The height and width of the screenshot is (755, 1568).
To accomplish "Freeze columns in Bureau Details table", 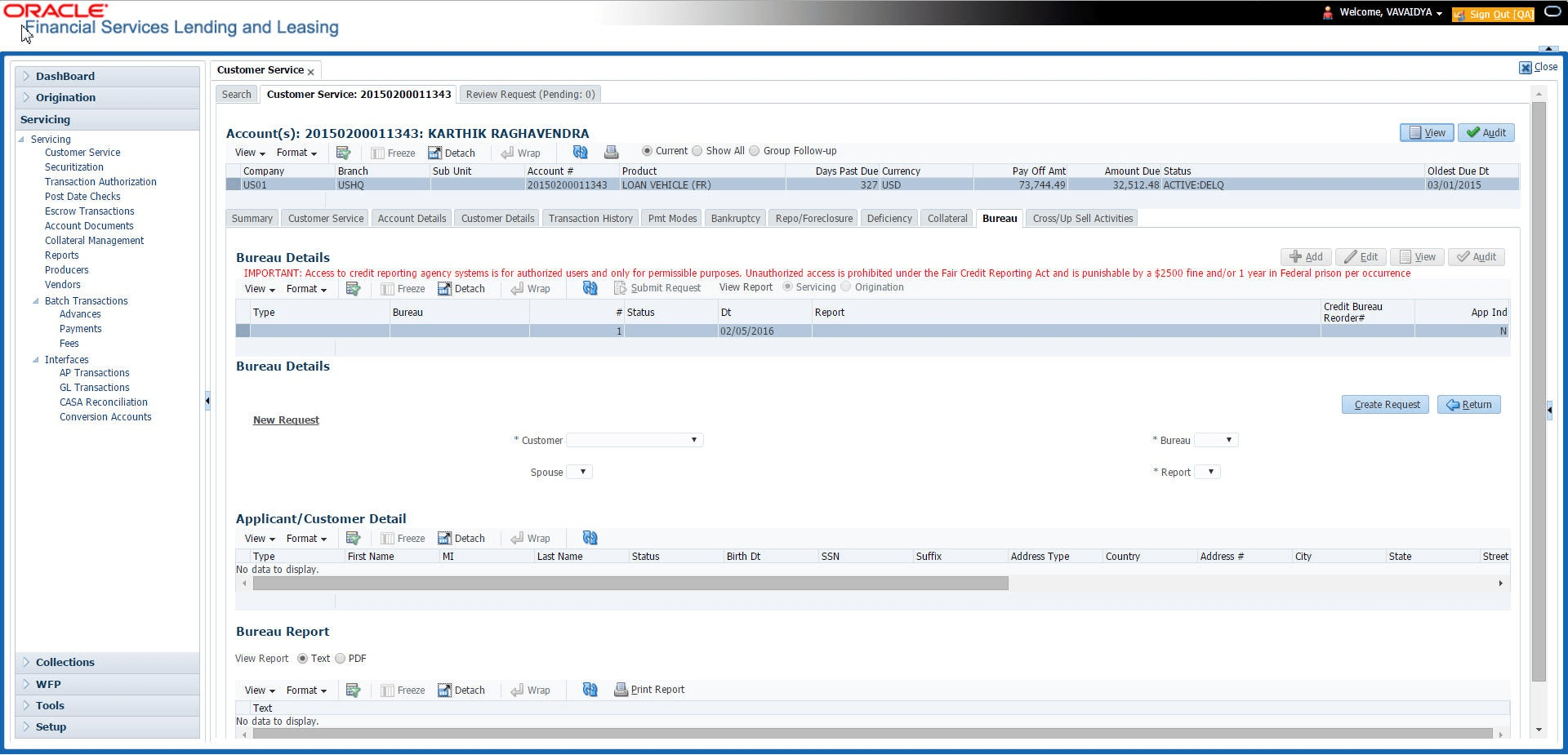I will pyautogui.click(x=403, y=288).
